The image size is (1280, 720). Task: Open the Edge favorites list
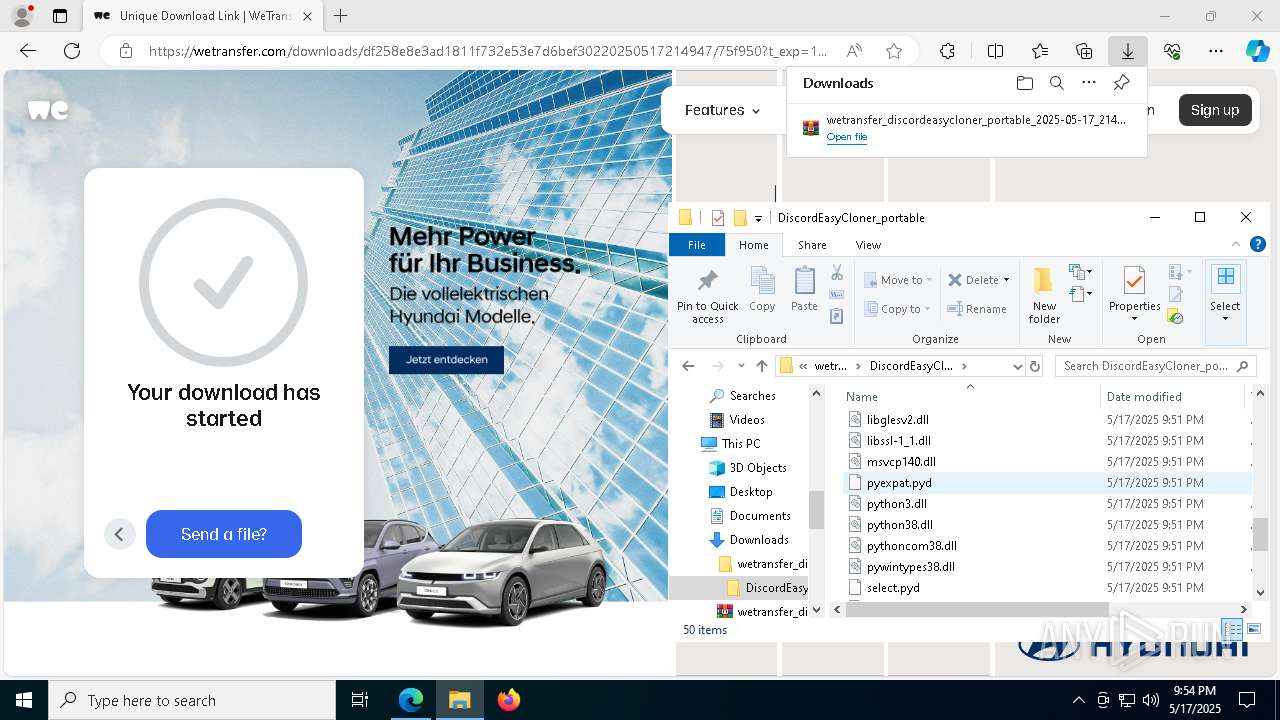click(x=1040, y=51)
